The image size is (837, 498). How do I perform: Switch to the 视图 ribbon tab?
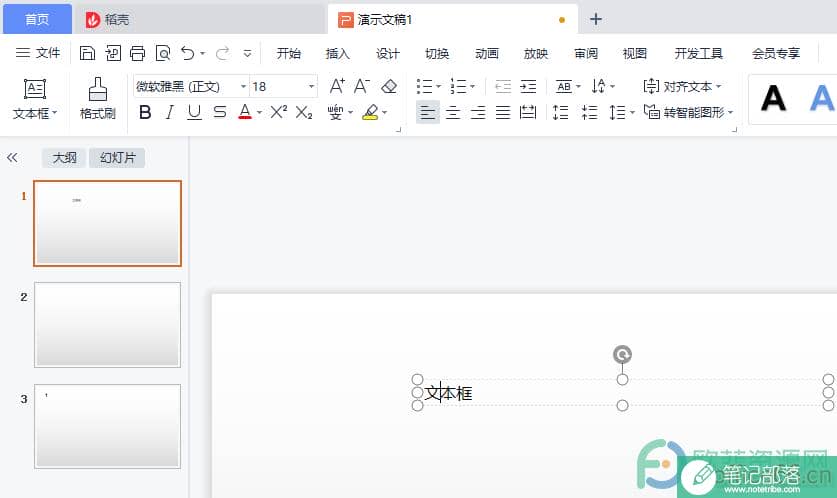[x=635, y=53]
